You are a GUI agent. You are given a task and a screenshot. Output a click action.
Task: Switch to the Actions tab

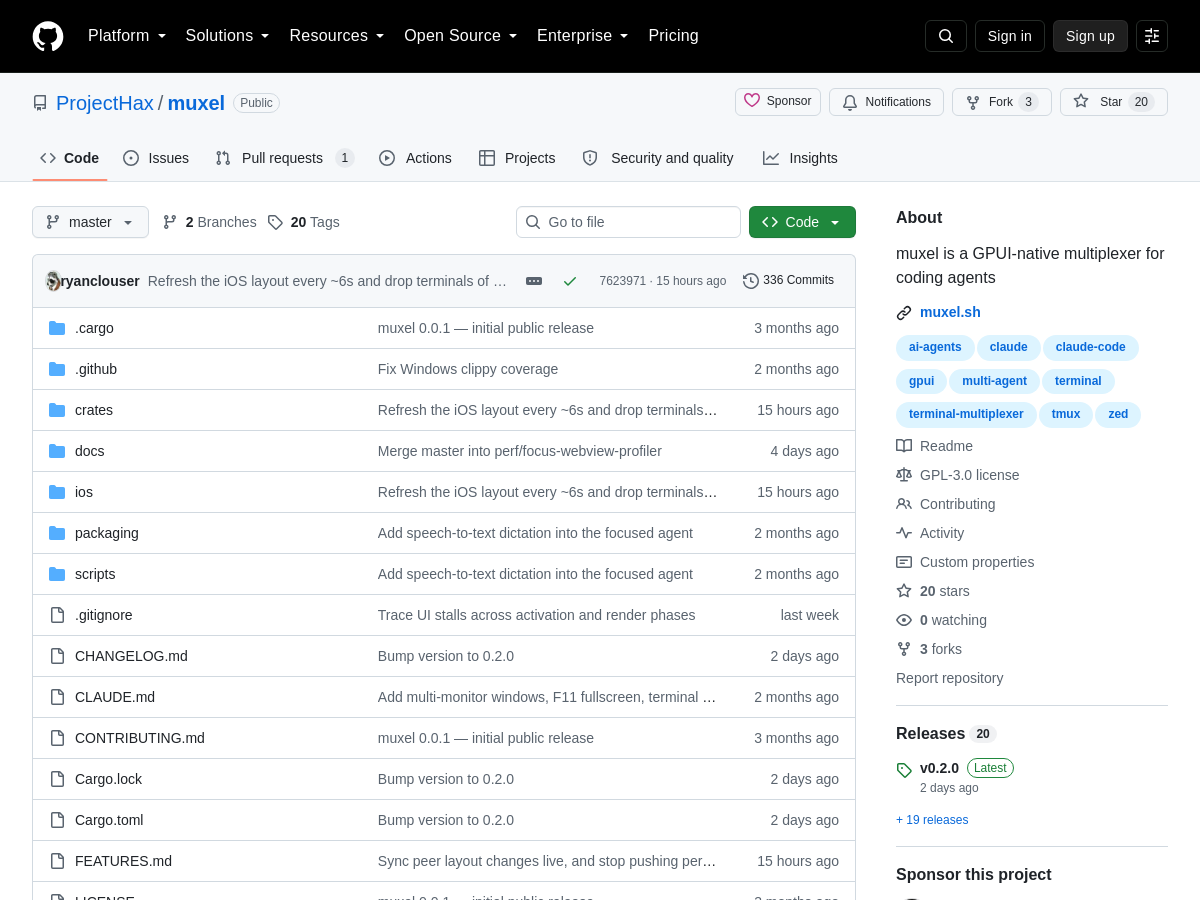pos(415,158)
